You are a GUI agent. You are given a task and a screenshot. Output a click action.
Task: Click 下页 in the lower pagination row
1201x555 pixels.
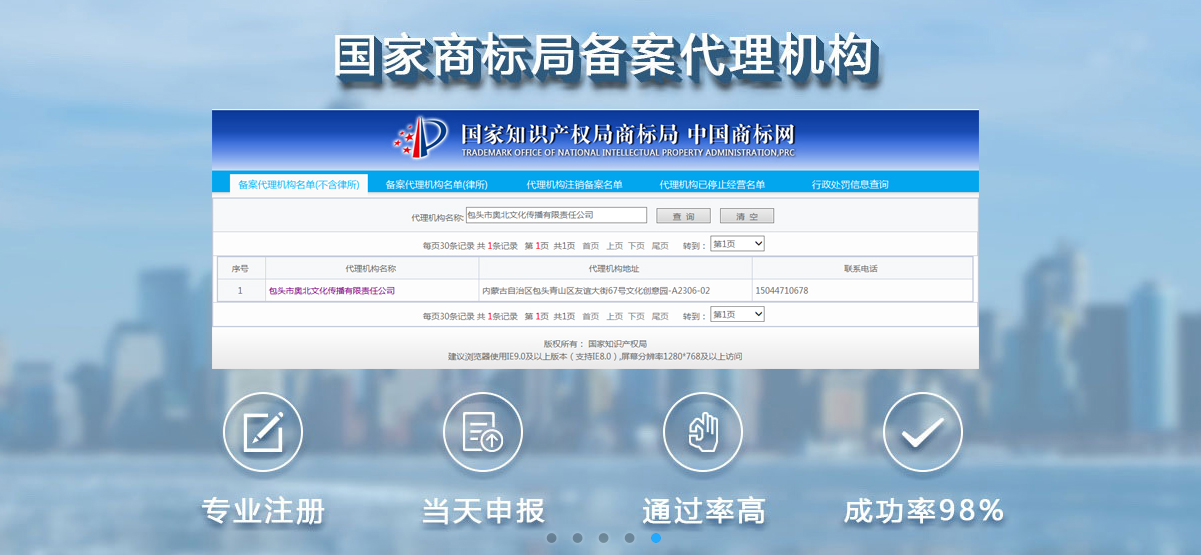pos(637,316)
